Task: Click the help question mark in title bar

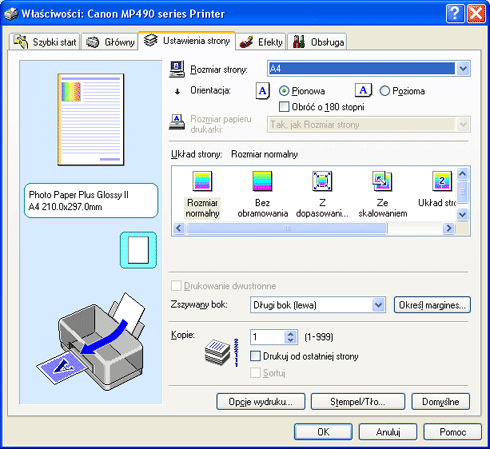Action: [455, 14]
